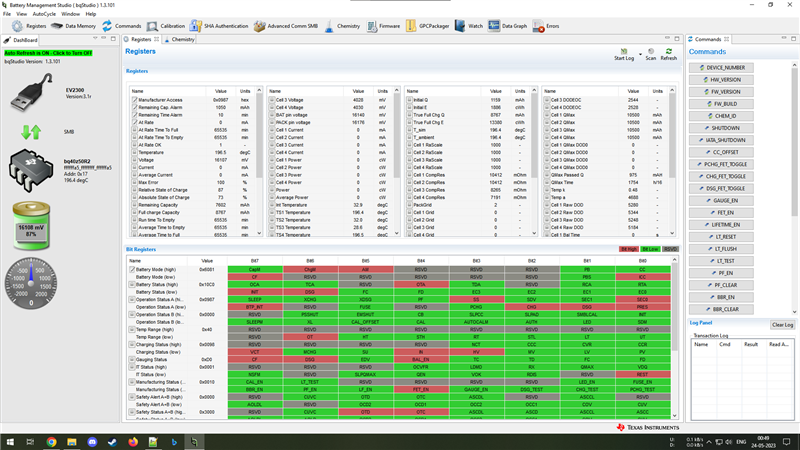800x450 pixels.
Task: Turn off Auto Refresh in DashBoard
Action: coord(48,53)
